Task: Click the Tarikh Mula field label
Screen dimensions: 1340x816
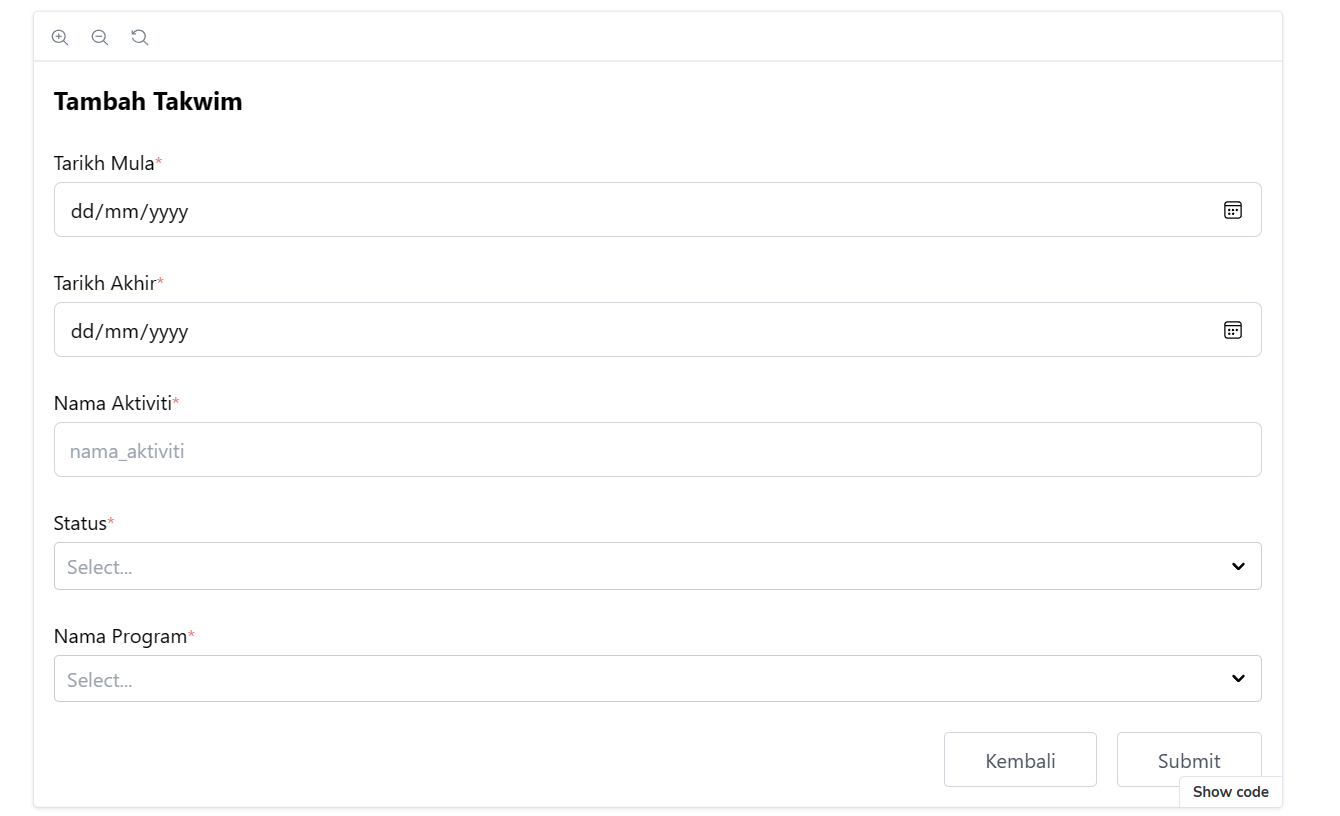Action: [x=104, y=164]
